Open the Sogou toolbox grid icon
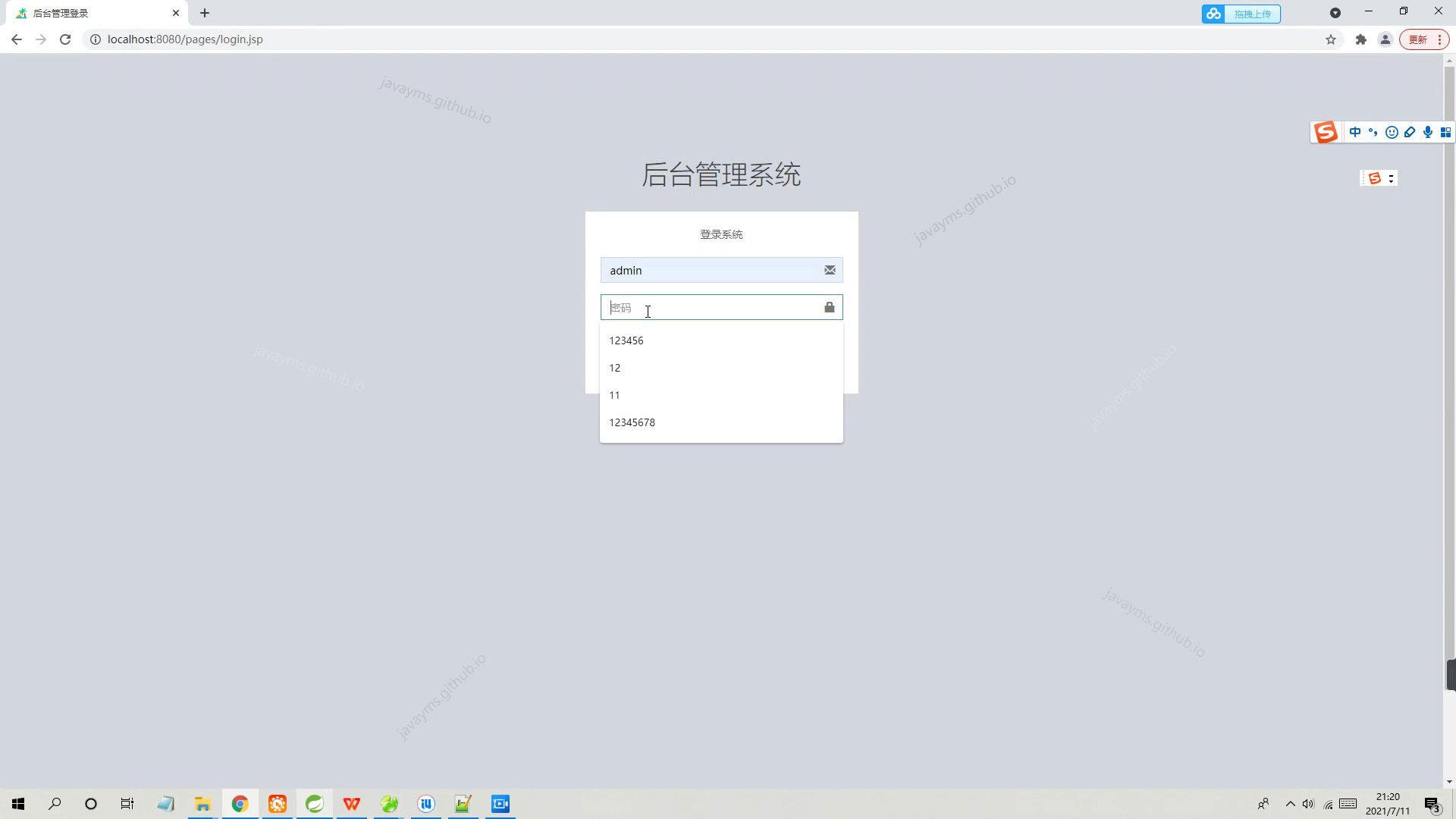 pos(1447,132)
